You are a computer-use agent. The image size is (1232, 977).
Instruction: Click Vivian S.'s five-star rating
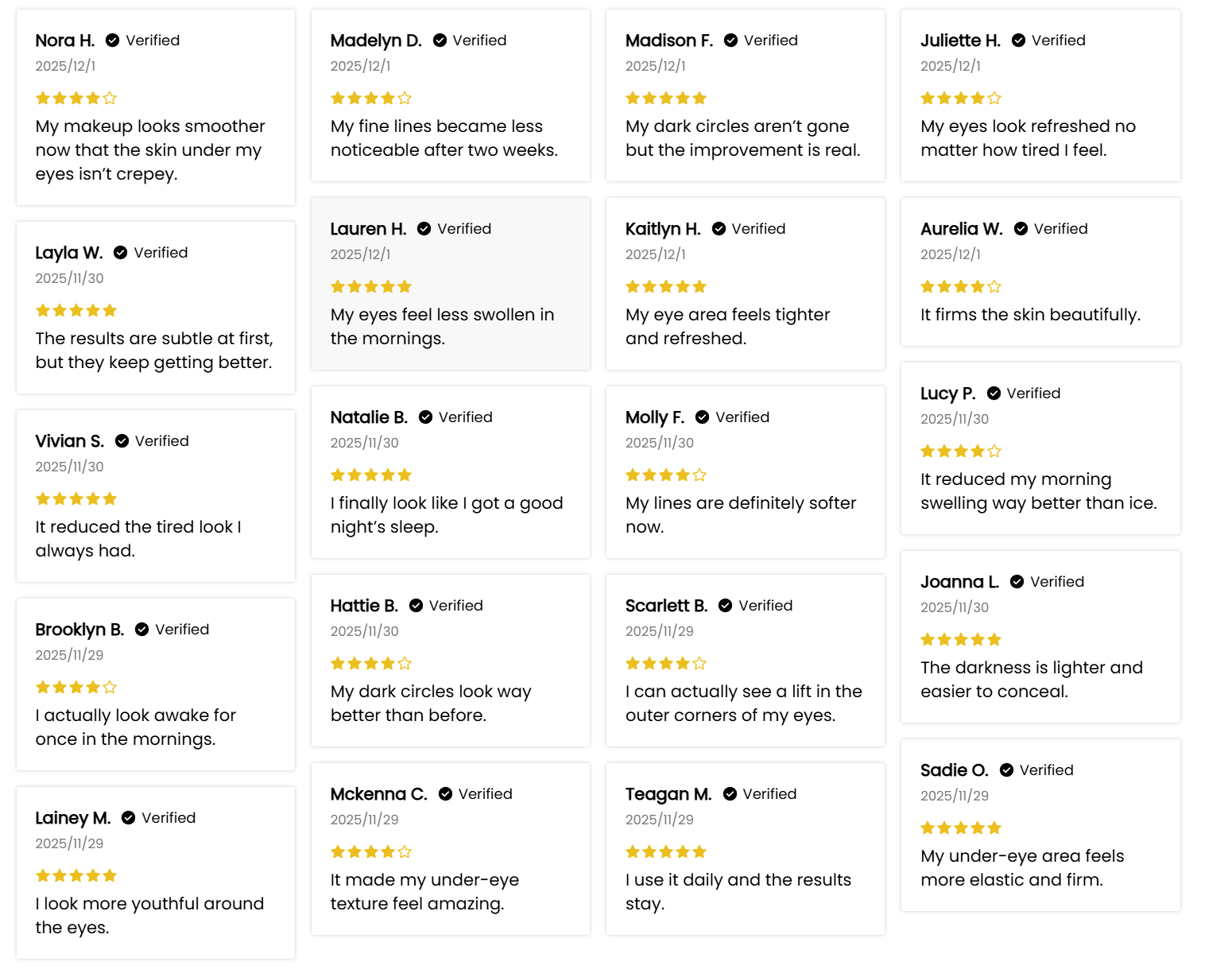coord(76,499)
